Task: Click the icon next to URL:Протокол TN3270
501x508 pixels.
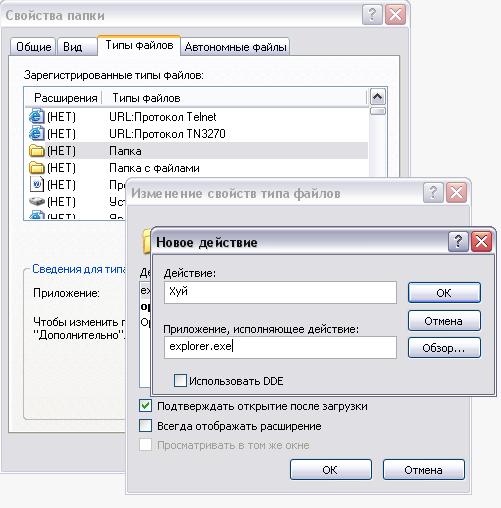Action: [x=36, y=134]
